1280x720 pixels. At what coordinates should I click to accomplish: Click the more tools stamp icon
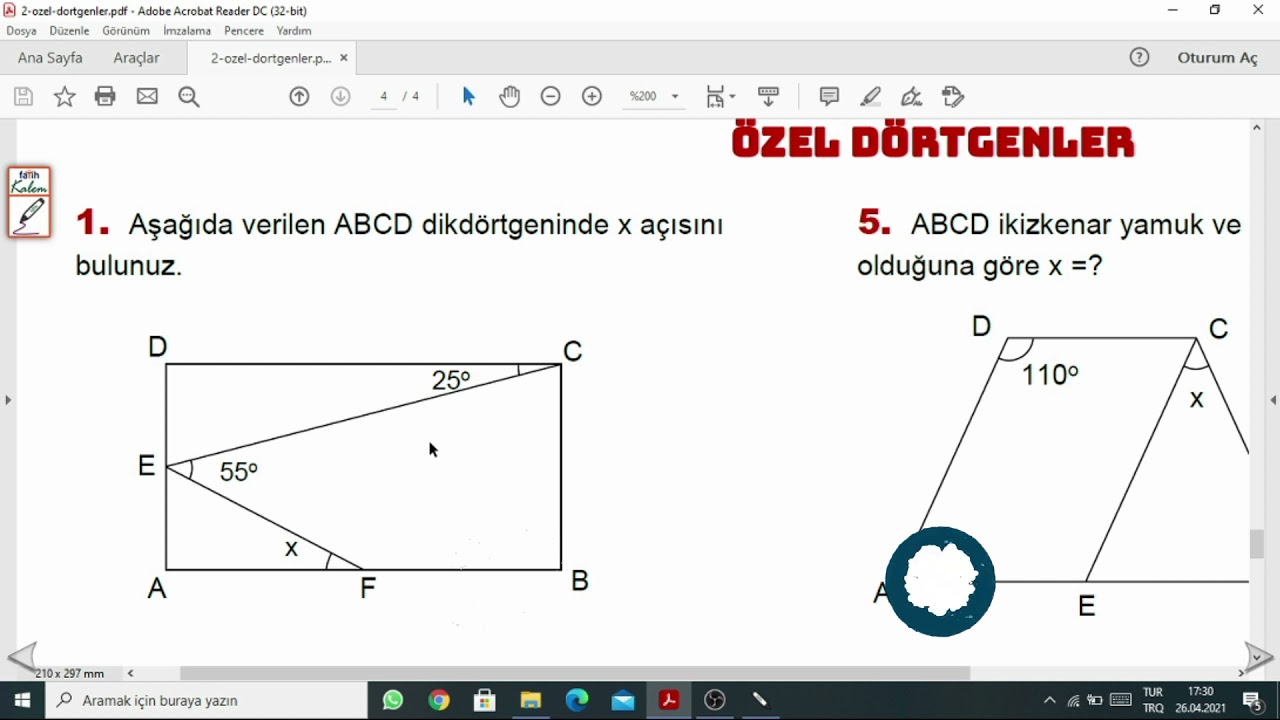coord(953,97)
